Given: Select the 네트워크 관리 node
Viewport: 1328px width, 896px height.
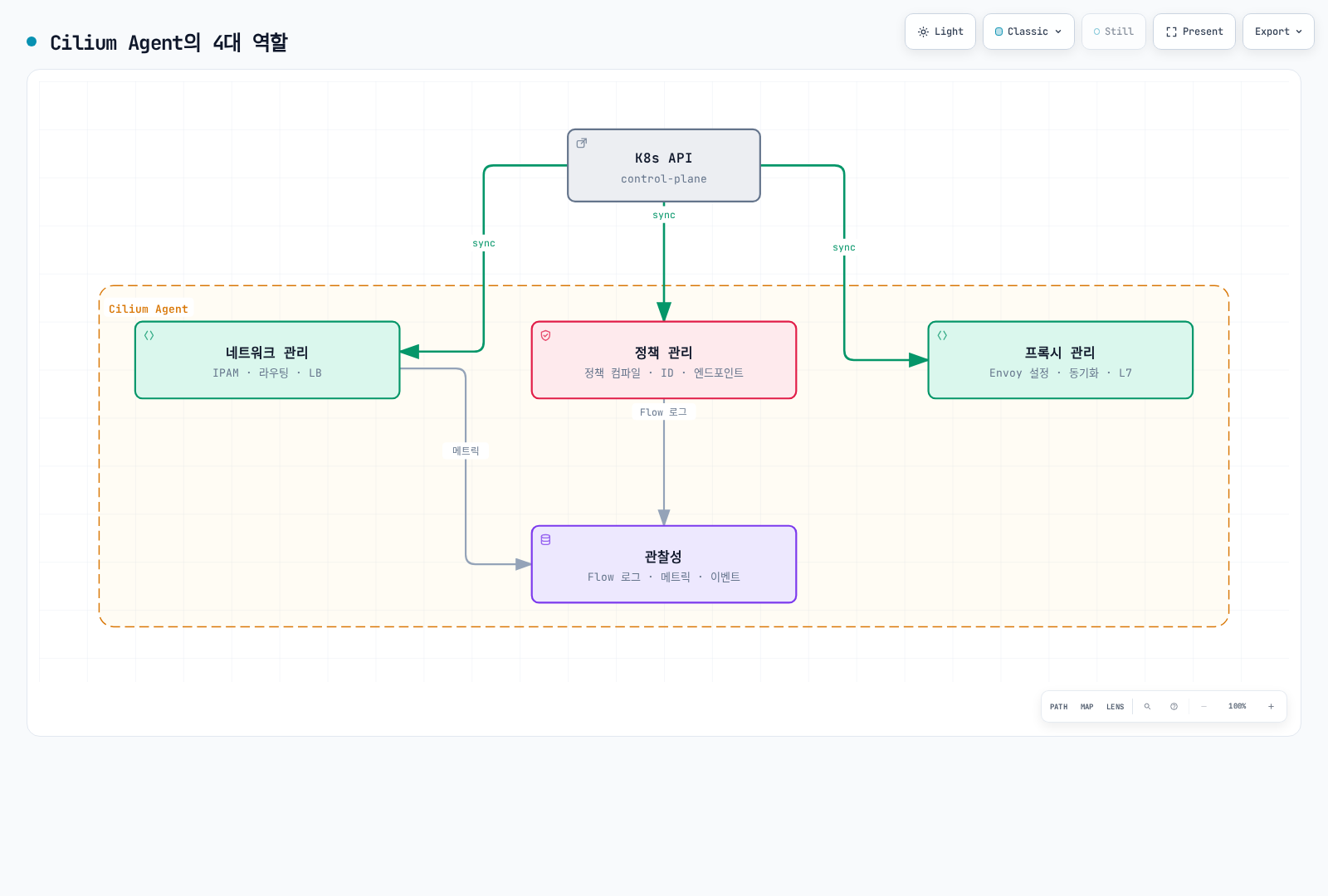Looking at the screenshot, I should [x=267, y=360].
